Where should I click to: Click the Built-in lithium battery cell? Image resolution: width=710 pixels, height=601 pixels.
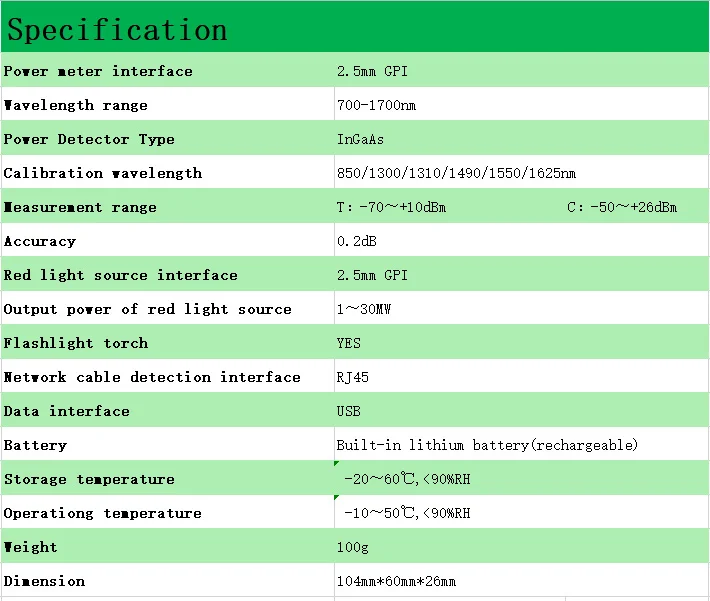point(522,444)
